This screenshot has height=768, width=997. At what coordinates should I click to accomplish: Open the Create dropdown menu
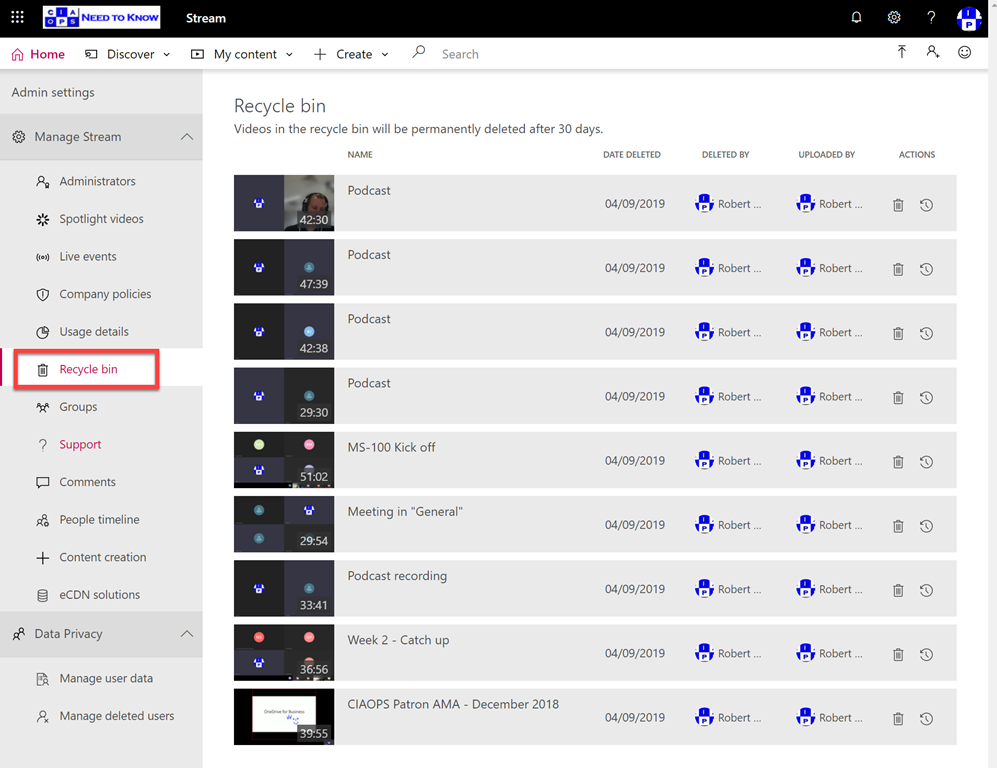tap(351, 54)
